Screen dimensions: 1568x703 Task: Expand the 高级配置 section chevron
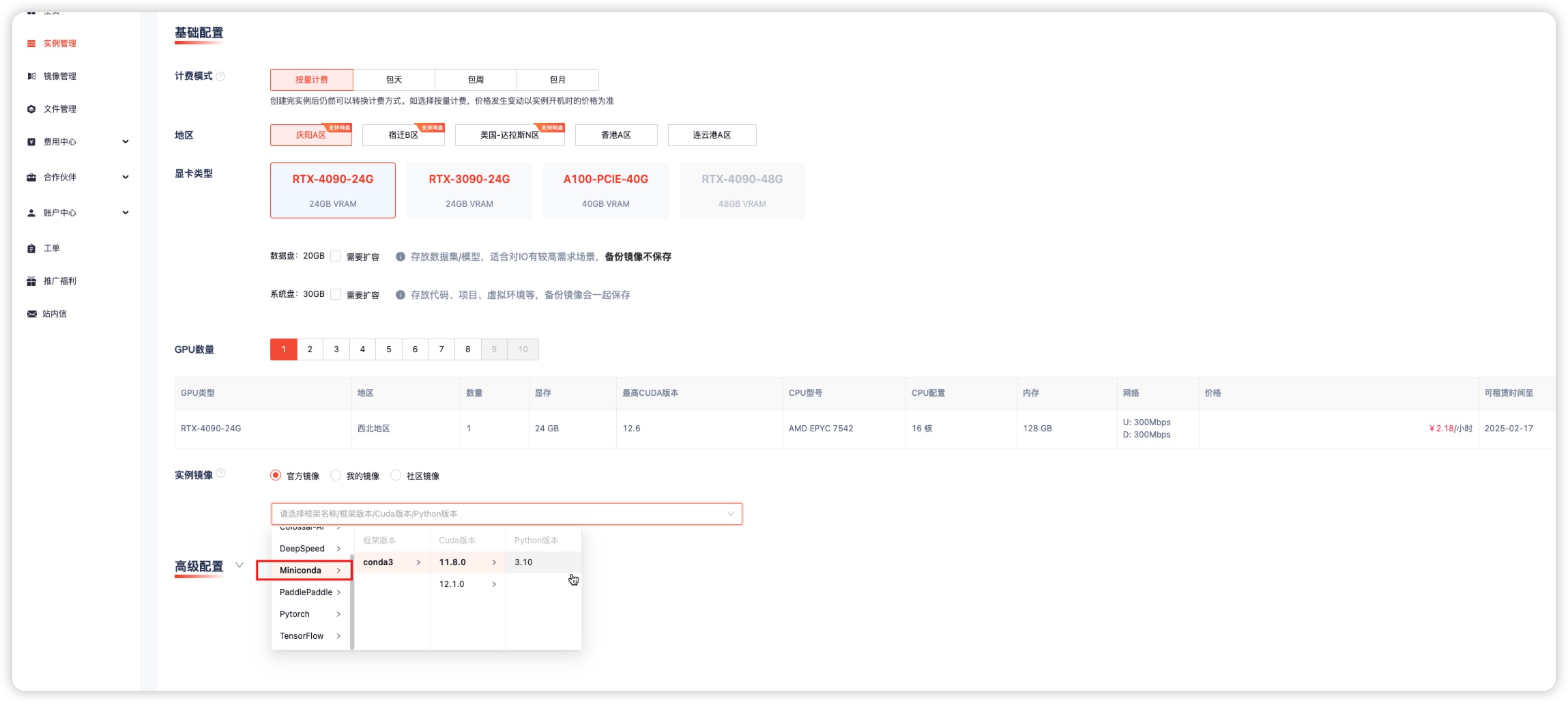[239, 566]
